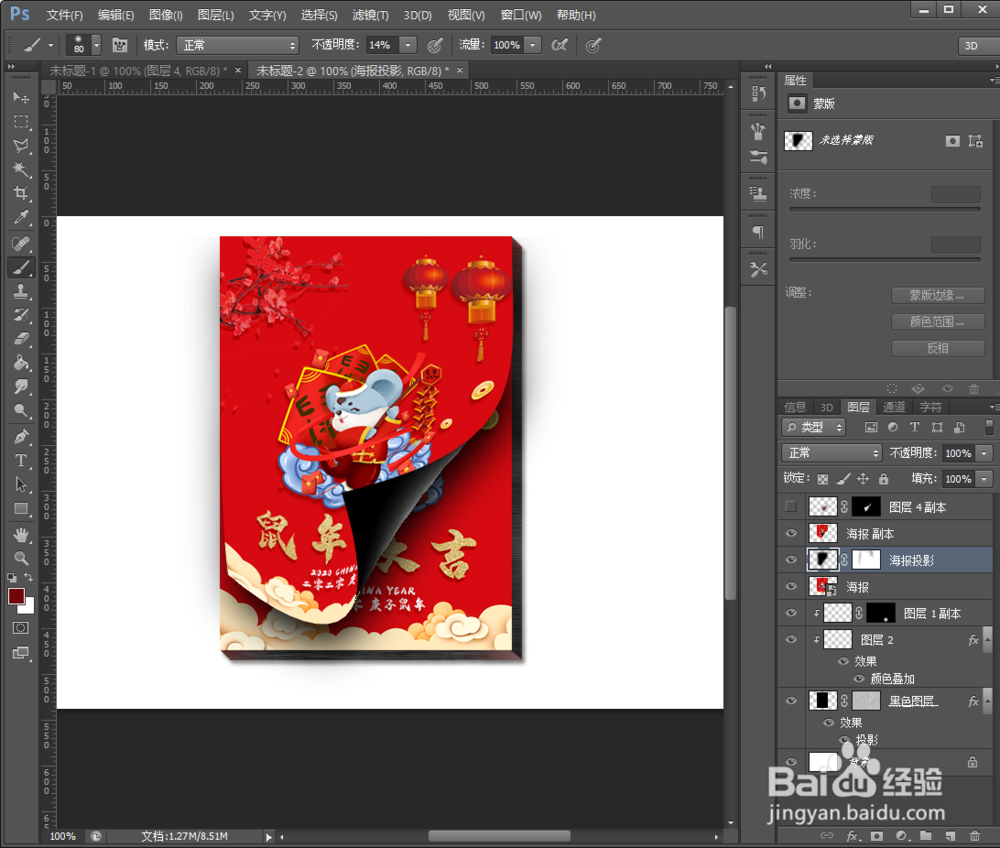This screenshot has width=1000, height=848.
Task: Select the Paint Bucket tool
Action: coord(21,363)
